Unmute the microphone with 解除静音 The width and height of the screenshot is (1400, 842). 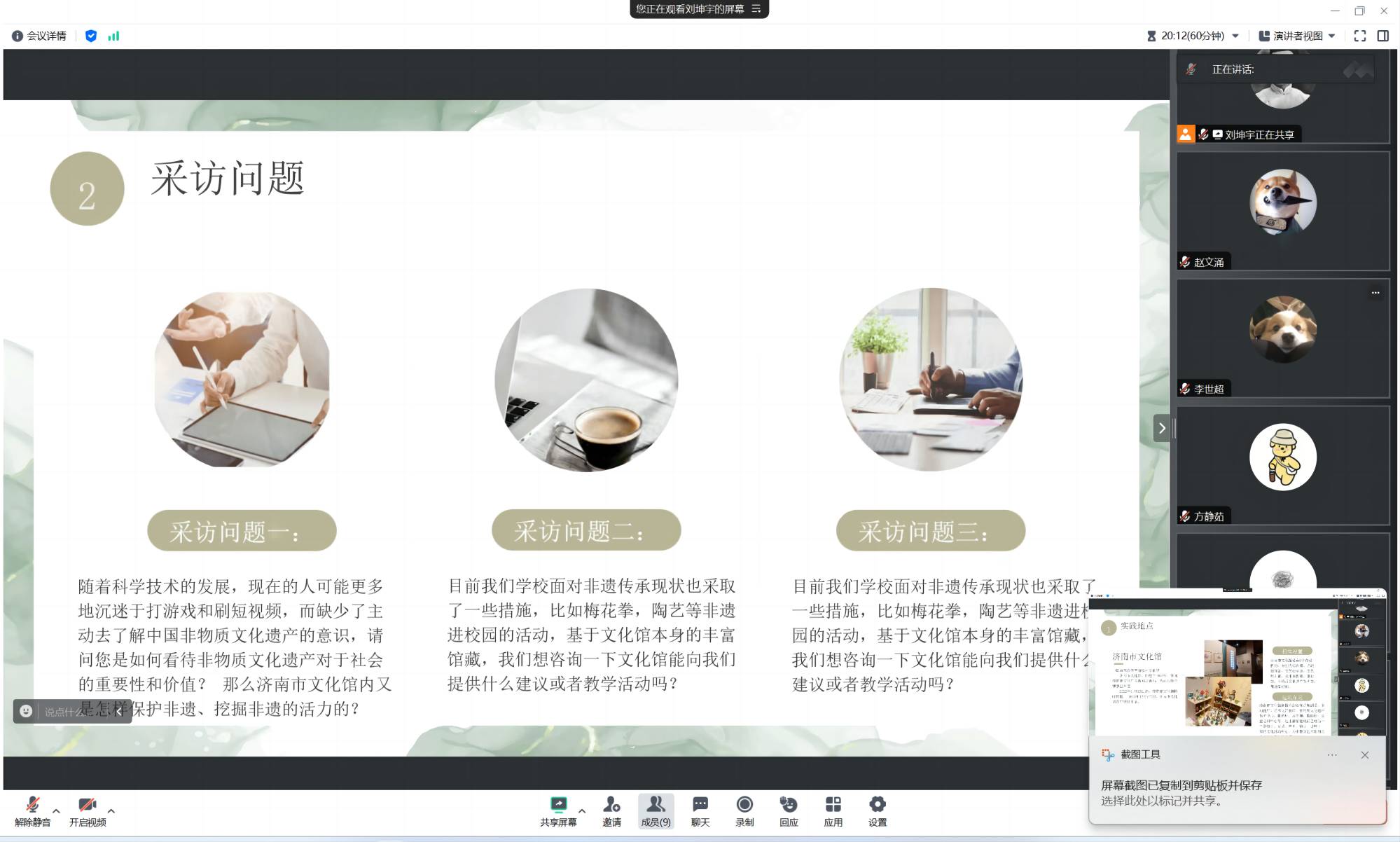[x=32, y=806]
